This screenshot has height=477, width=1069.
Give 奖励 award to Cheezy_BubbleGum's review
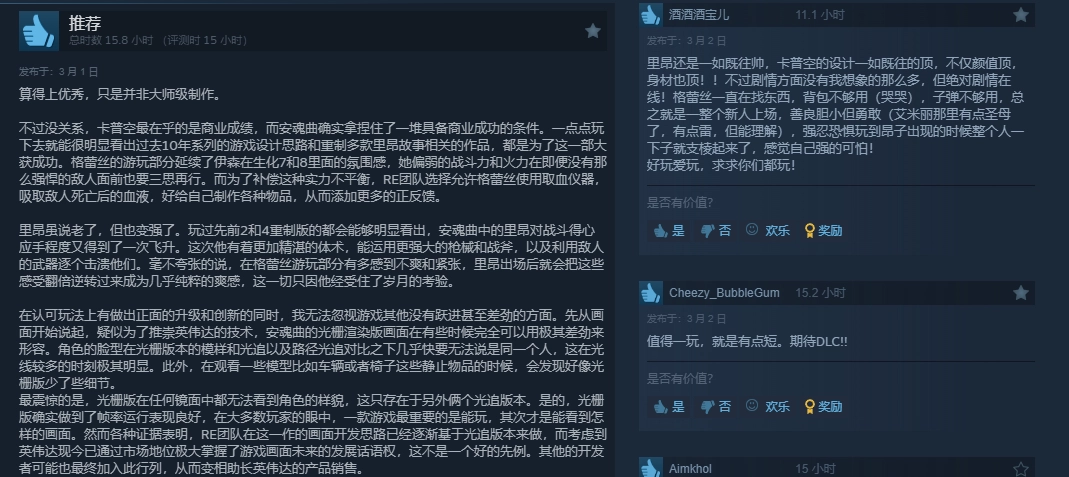click(x=824, y=406)
